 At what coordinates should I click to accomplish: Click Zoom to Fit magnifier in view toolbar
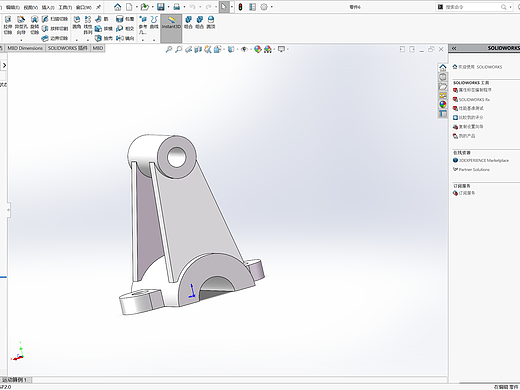[x=169, y=49]
